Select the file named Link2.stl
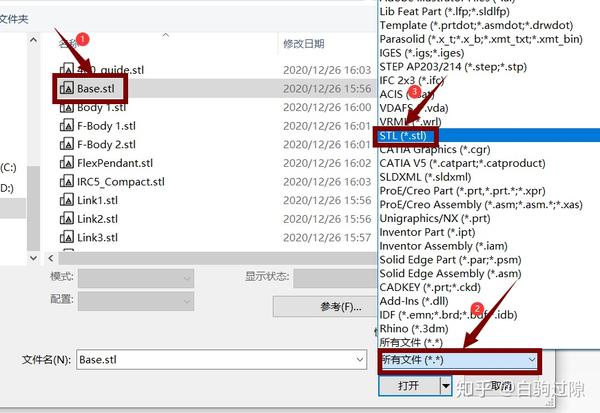This screenshot has height=413, width=600. coord(98,219)
